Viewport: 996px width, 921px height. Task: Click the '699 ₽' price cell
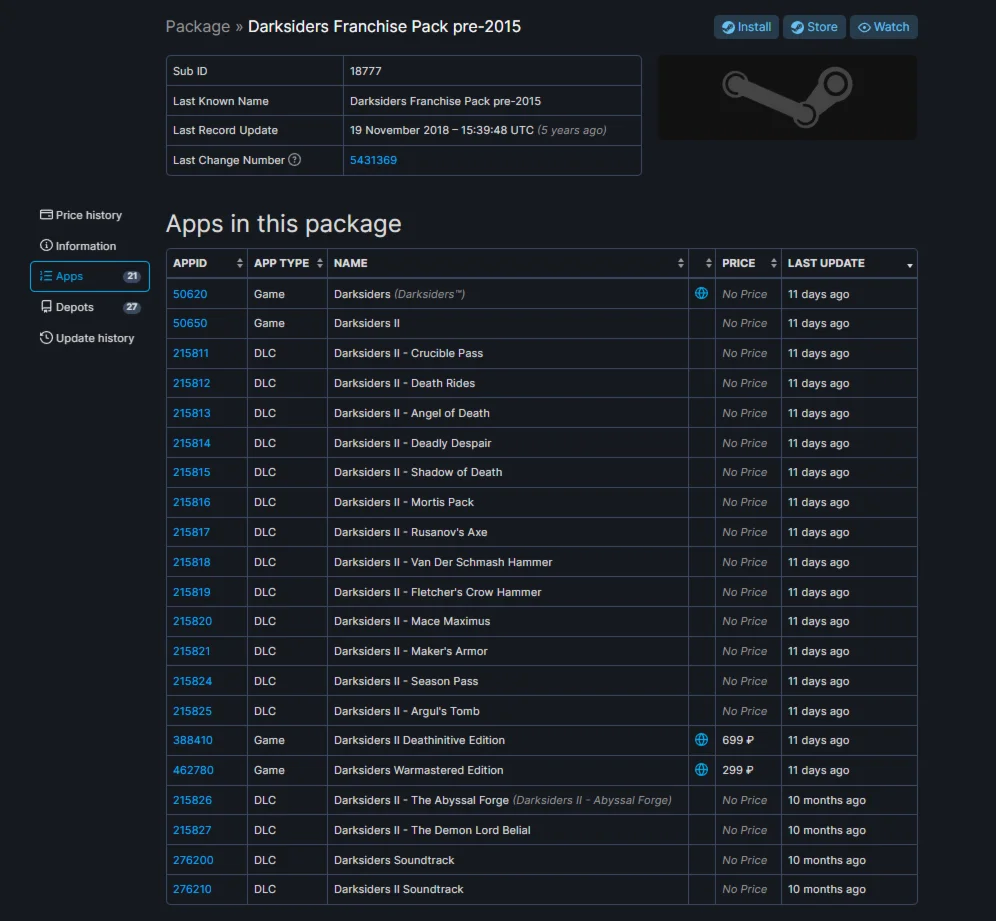[x=748, y=740]
